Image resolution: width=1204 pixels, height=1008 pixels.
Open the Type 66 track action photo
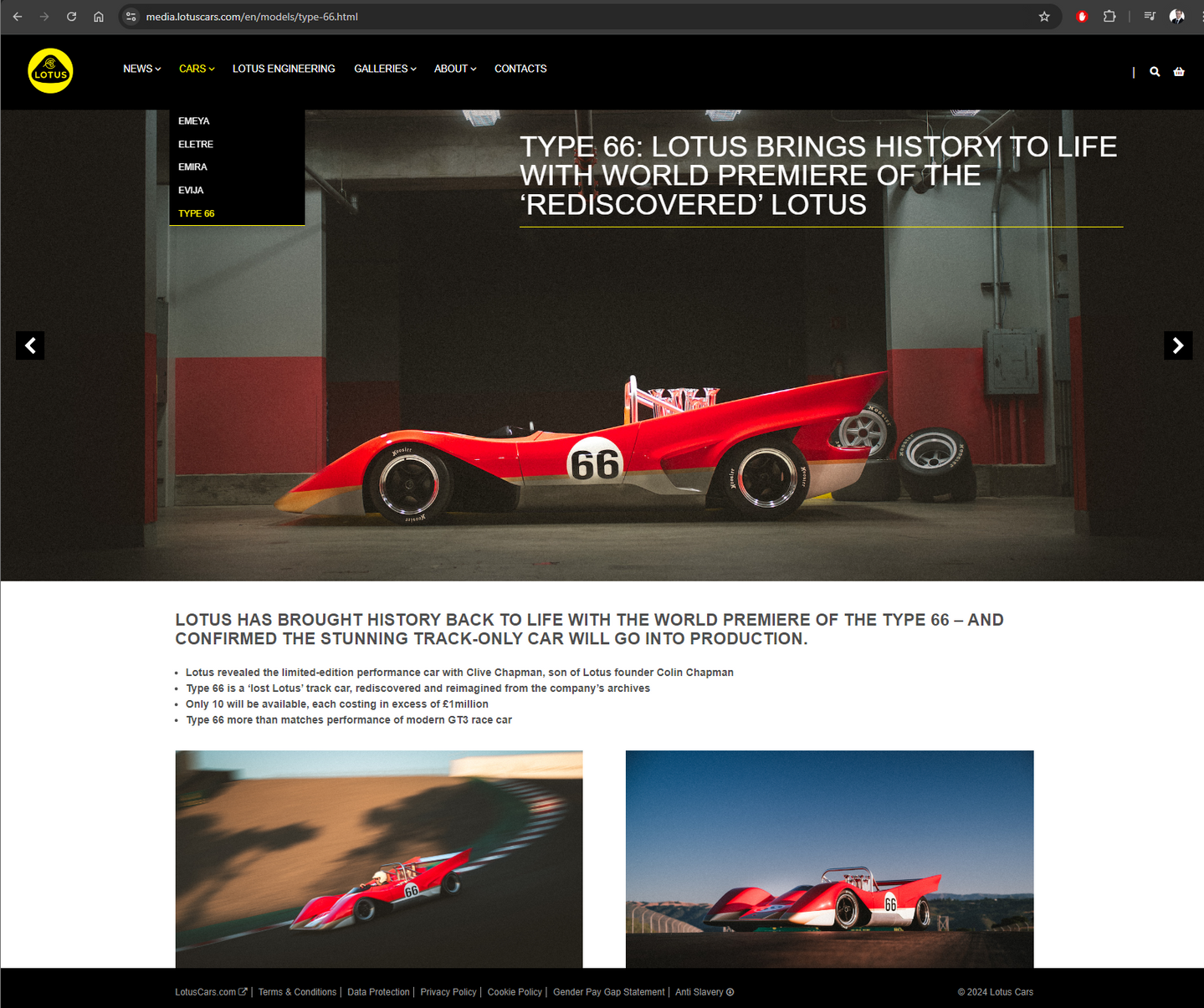tap(379, 859)
